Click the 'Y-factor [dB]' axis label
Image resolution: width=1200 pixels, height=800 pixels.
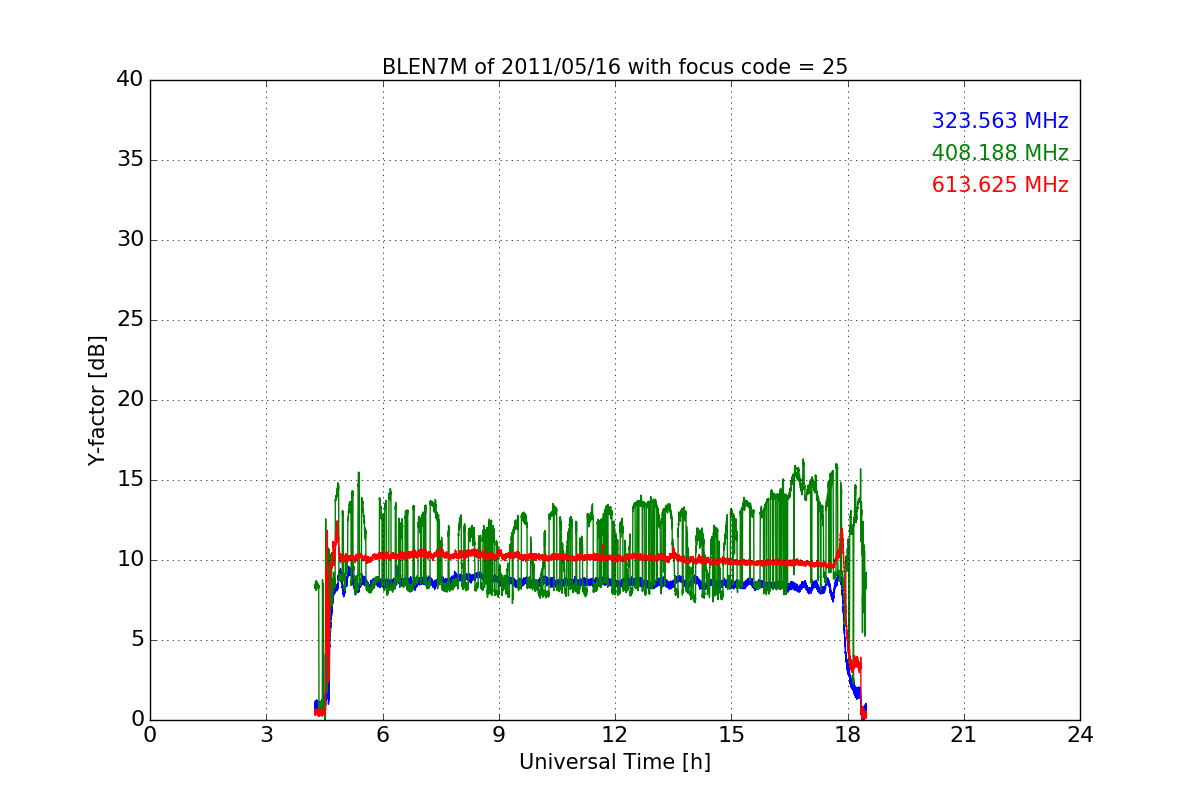tap(96, 400)
